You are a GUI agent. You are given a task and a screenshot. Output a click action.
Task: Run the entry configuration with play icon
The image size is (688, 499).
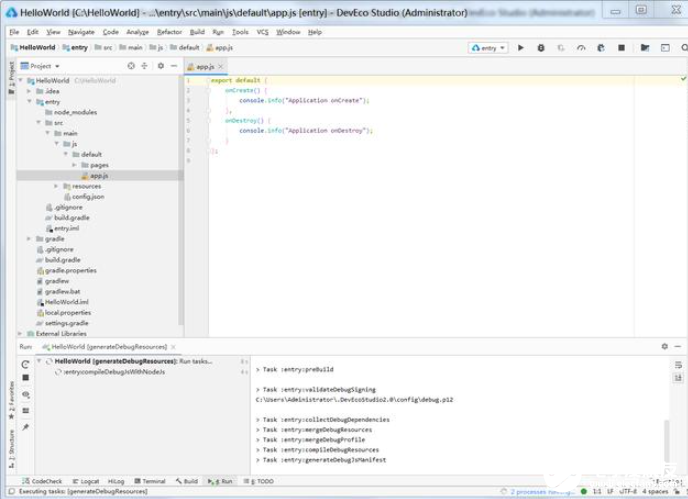pyautogui.click(x=521, y=48)
